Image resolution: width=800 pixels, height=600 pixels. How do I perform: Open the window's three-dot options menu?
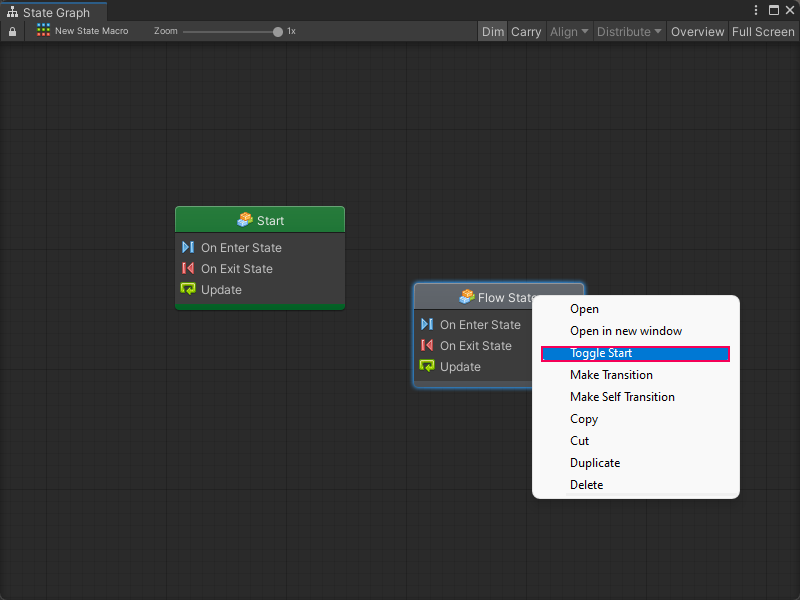(756, 10)
